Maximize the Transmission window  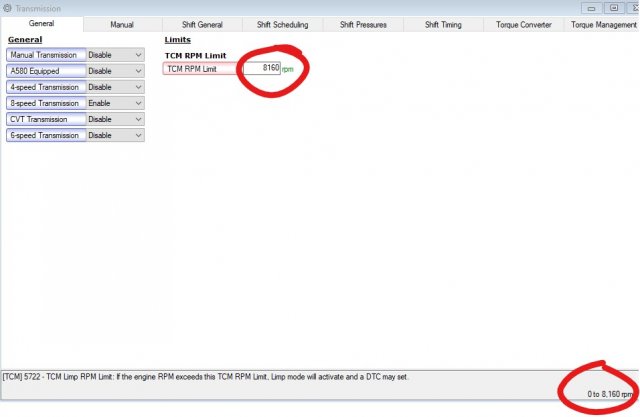pos(614,8)
